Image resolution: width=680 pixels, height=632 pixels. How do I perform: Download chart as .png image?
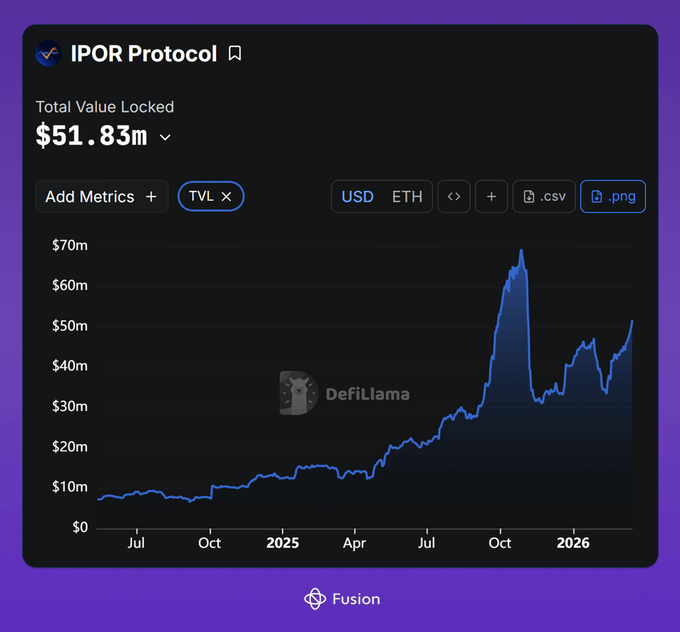tap(612, 197)
